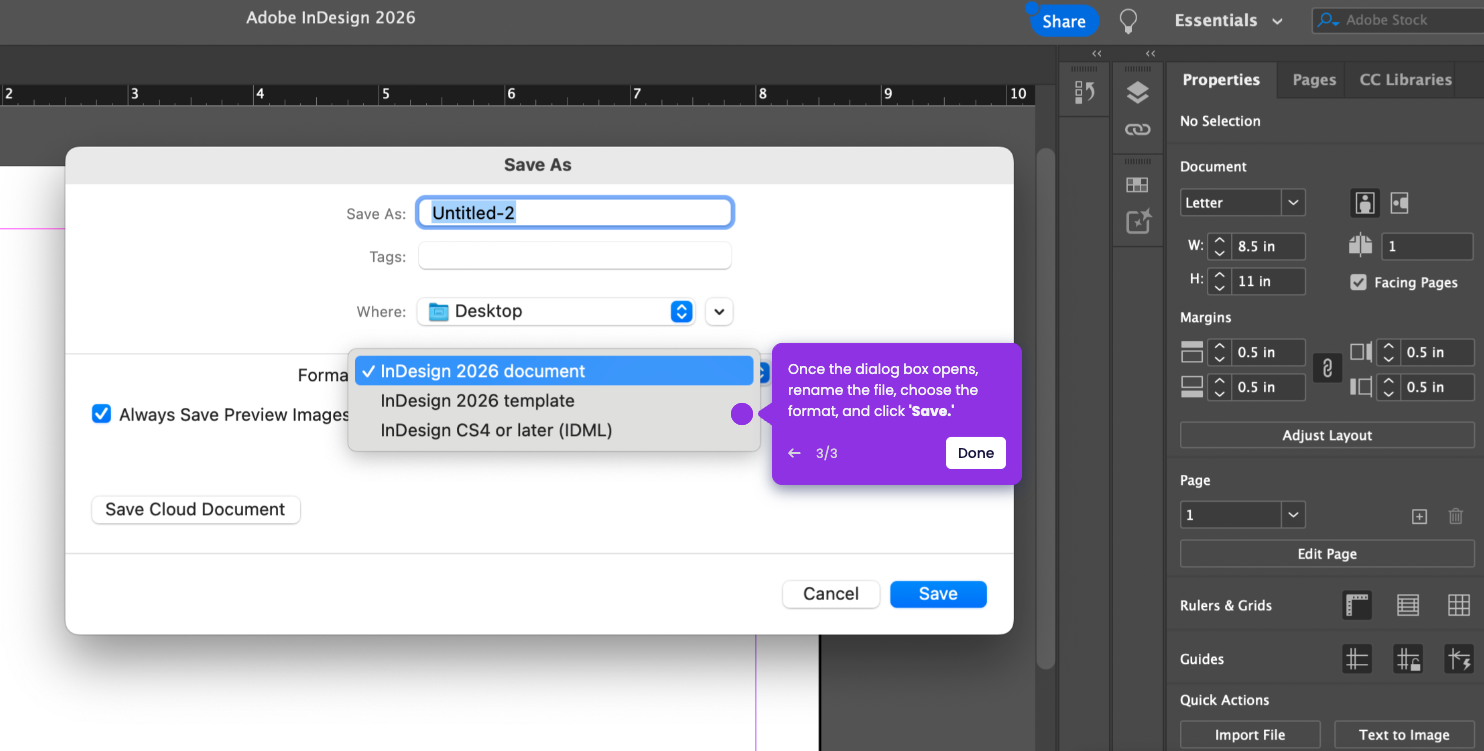
Task: Open the Essentials workspace switcher
Action: 1228,21
